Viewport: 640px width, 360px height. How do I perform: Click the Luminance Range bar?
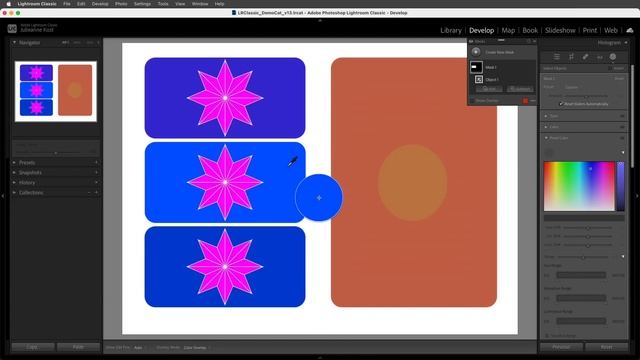coord(581,321)
